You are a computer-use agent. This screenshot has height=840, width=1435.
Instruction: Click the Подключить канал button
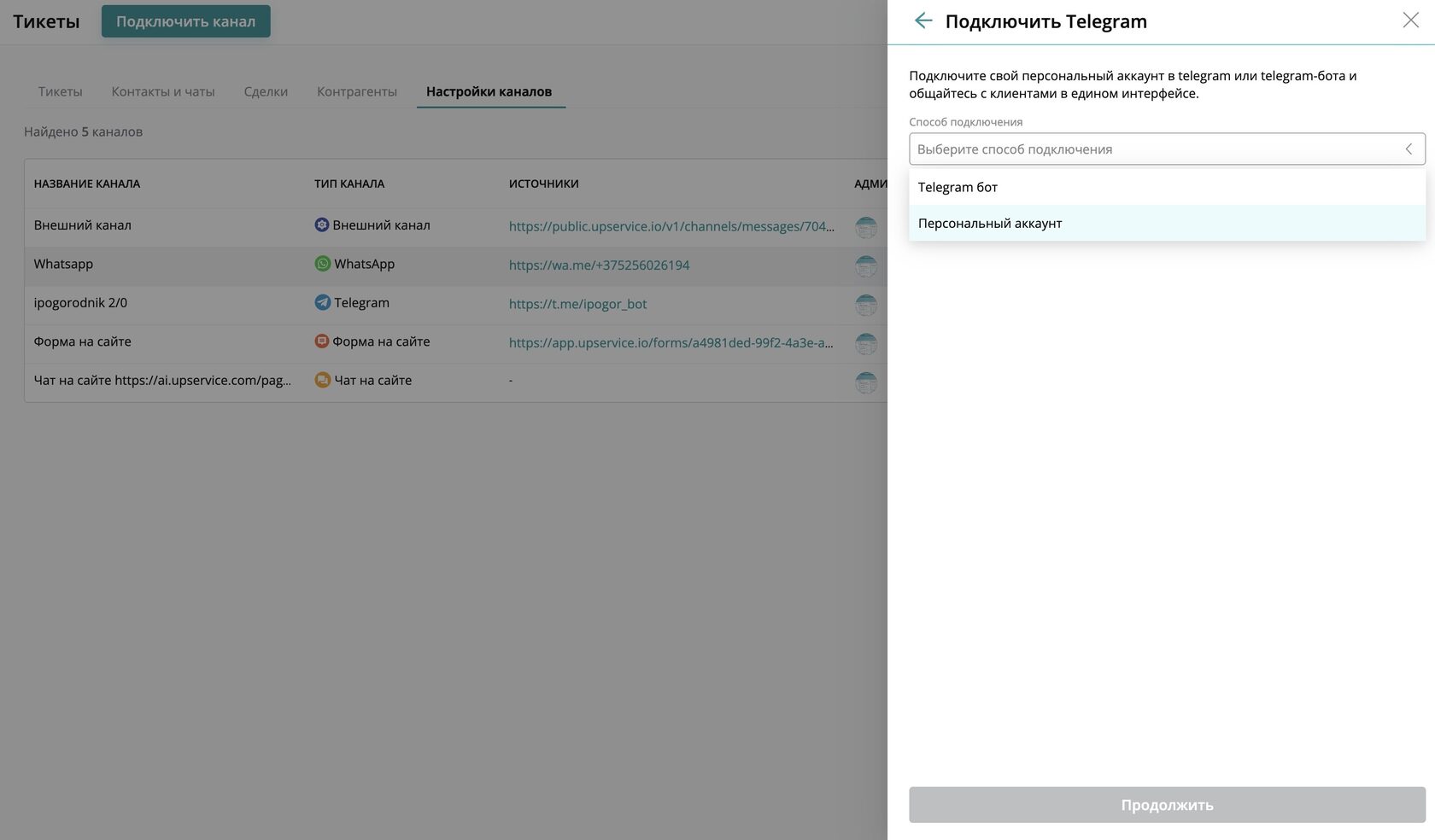185,21
